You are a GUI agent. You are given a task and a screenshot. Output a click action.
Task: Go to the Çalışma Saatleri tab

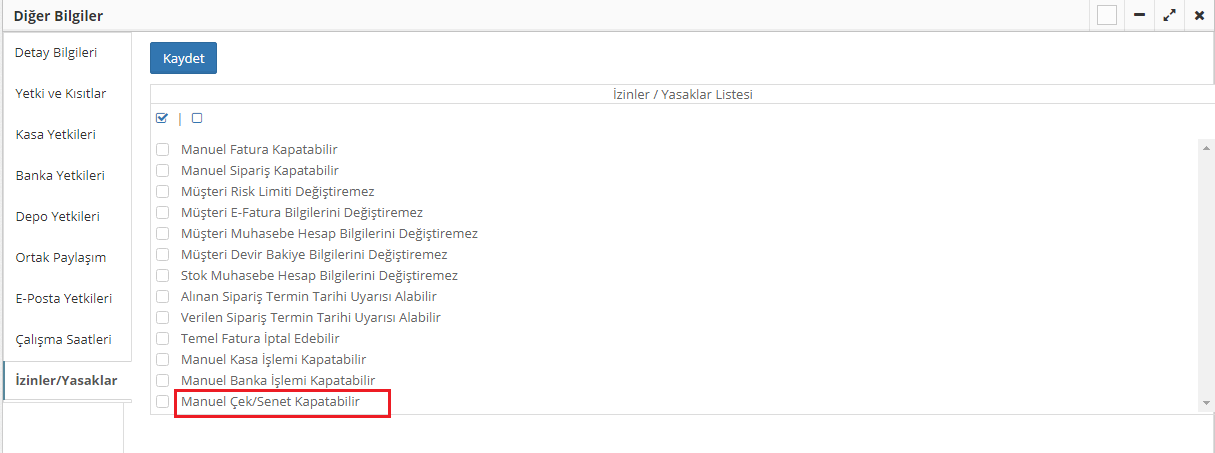pos(63,339)
